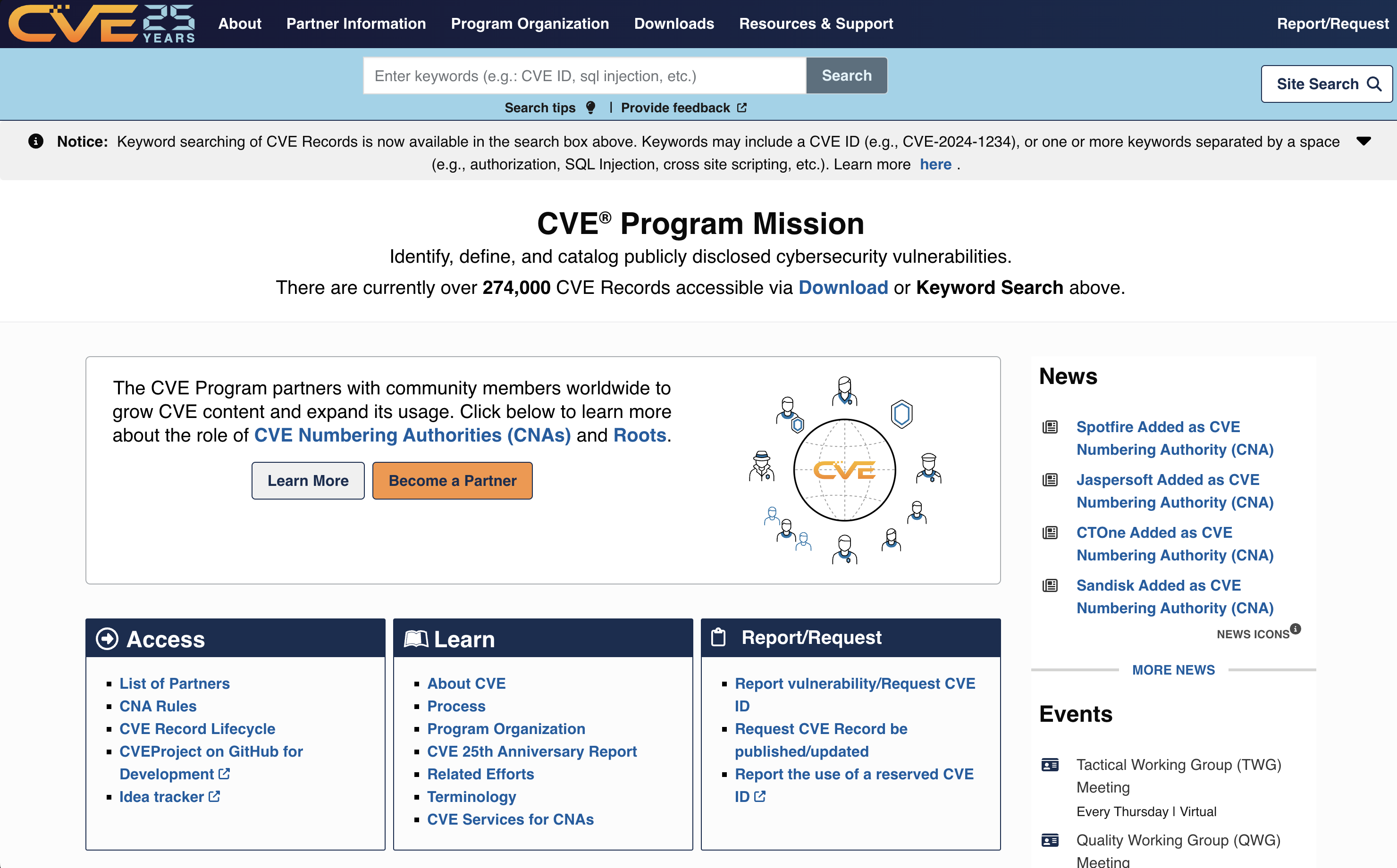Click the Report/Request clipboard icon
This screenshot has height=868, width=1397.
[x=718, y=637]
